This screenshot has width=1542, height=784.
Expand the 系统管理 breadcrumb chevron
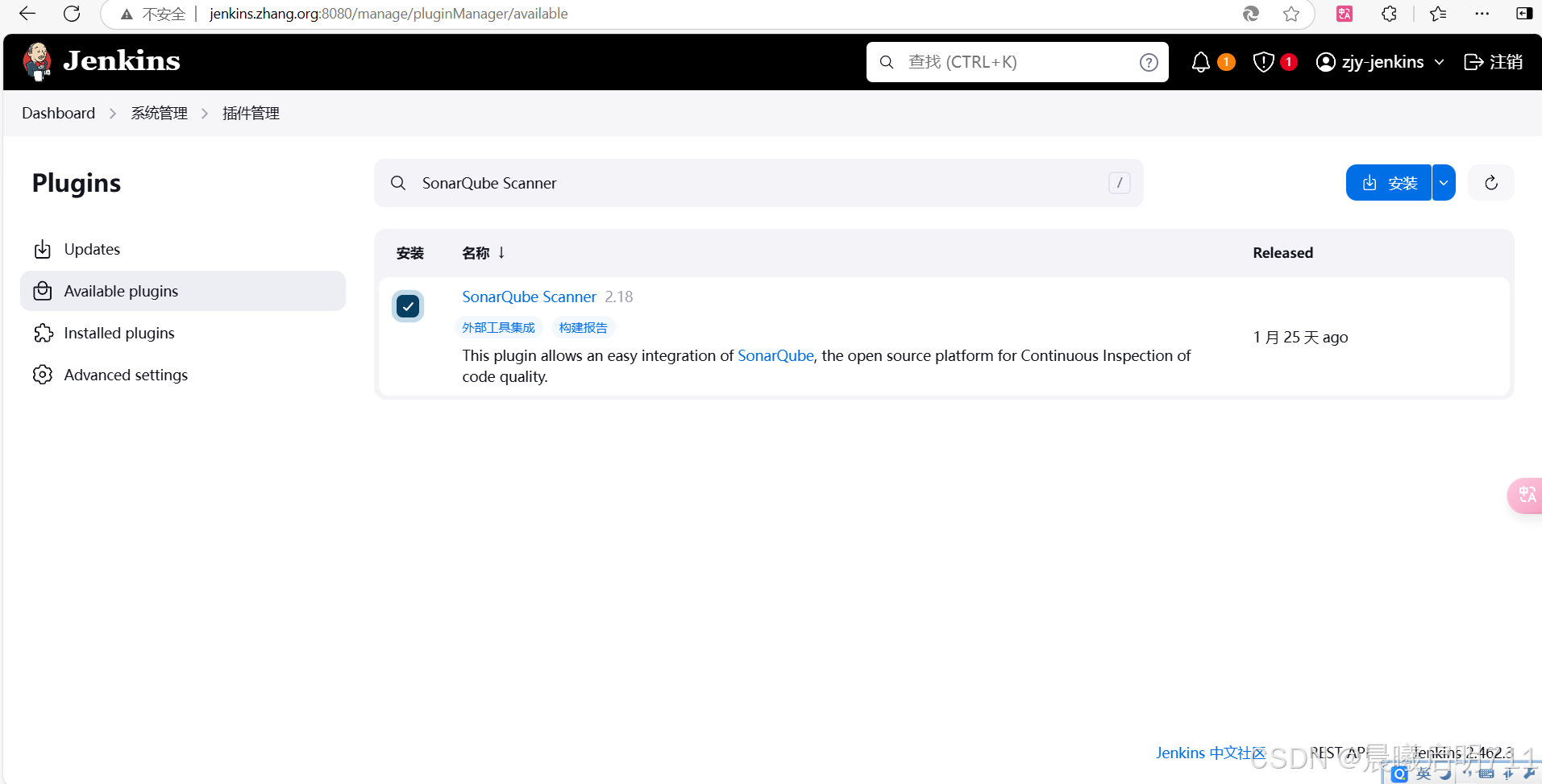coord(205,114)
